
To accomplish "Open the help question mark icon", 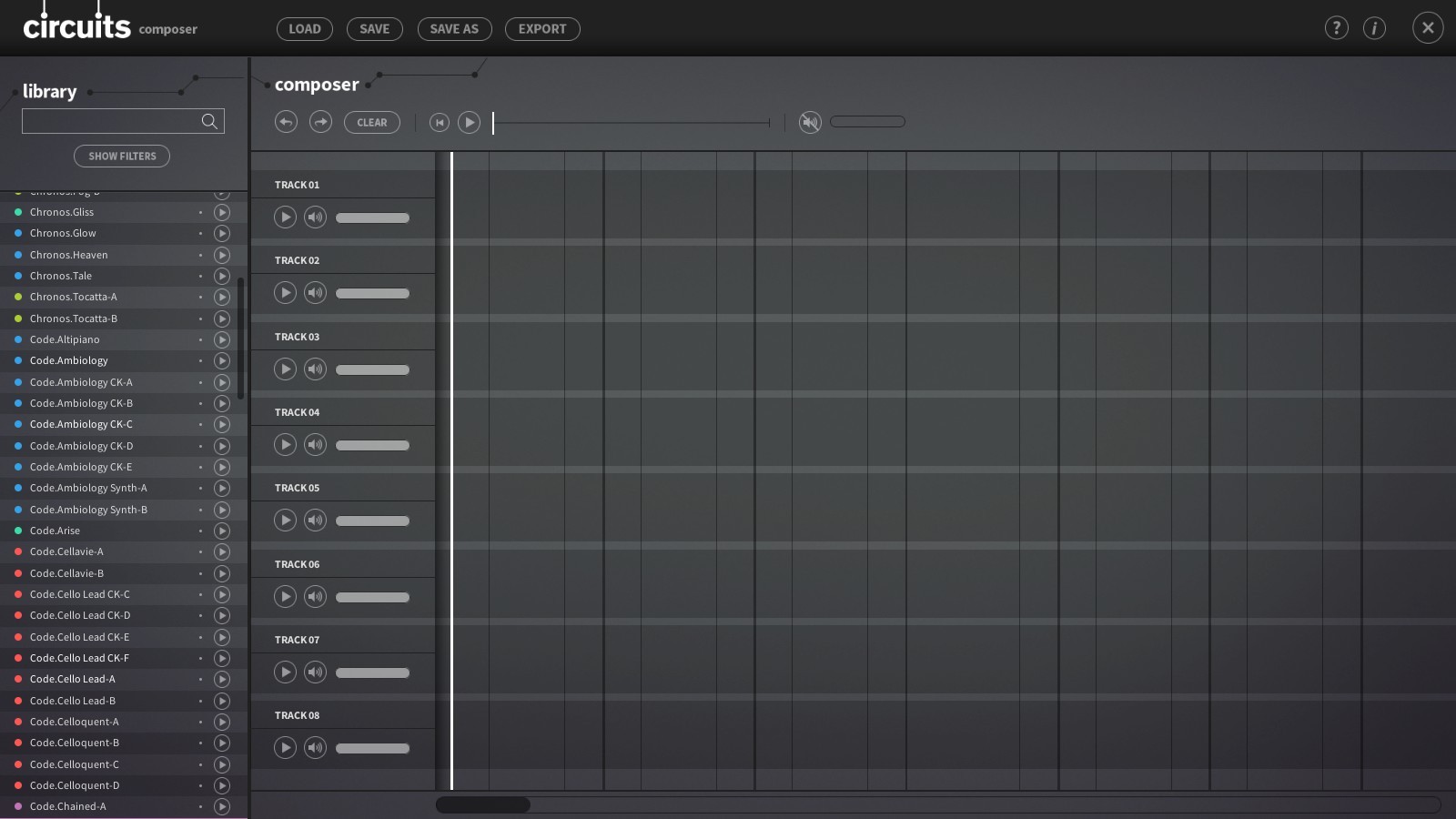I will [x=1336, y=28].
